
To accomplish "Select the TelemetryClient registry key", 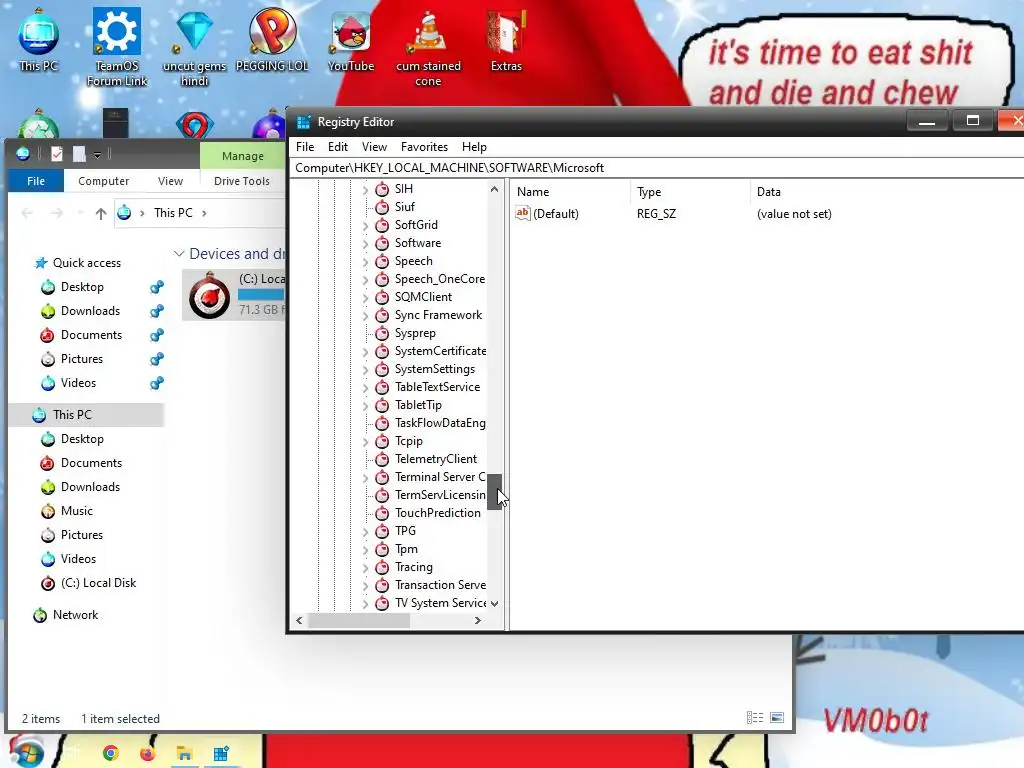I will click(436, 459).
